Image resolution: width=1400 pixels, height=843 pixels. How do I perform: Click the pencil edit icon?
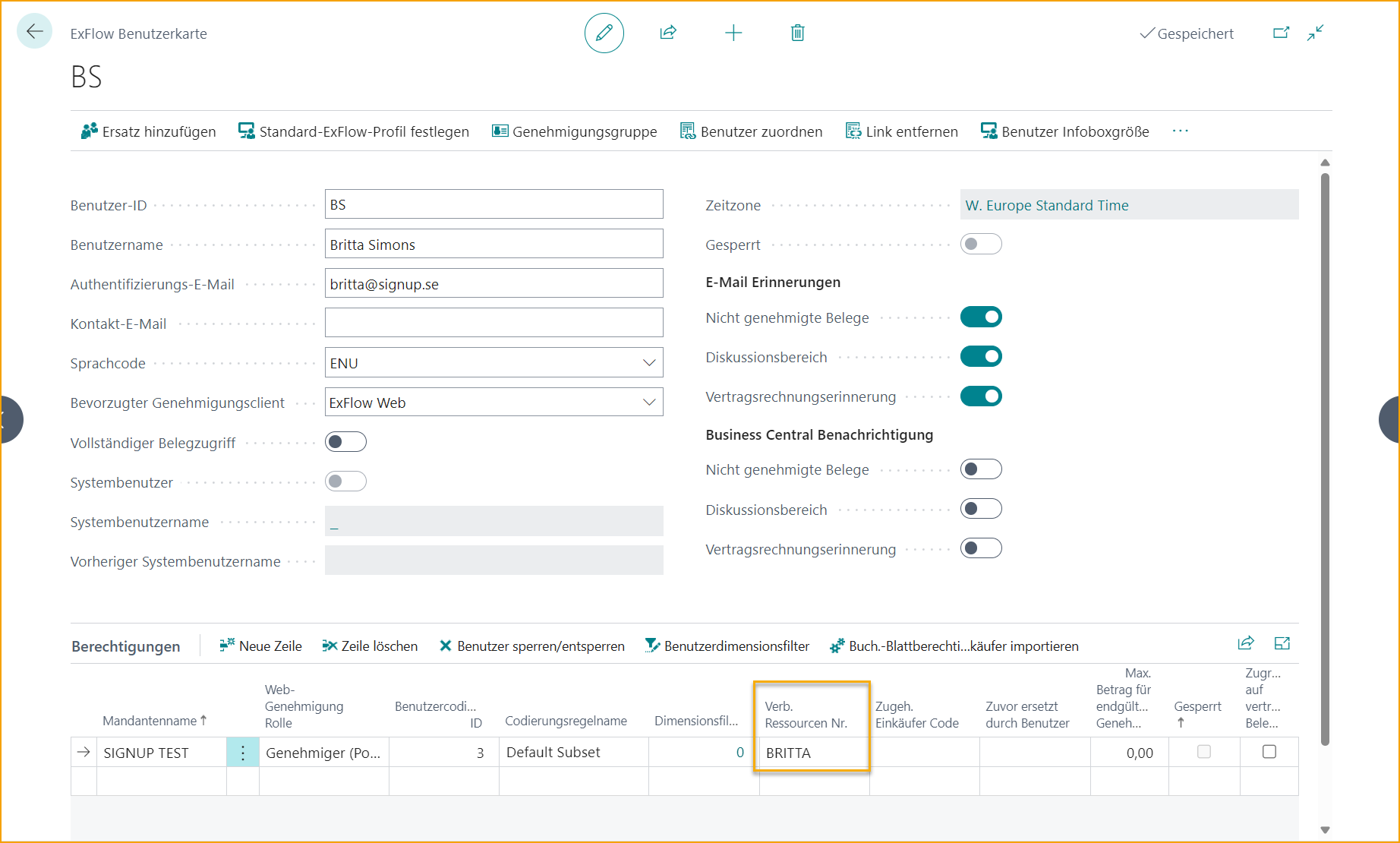click(x=604, y=33)
